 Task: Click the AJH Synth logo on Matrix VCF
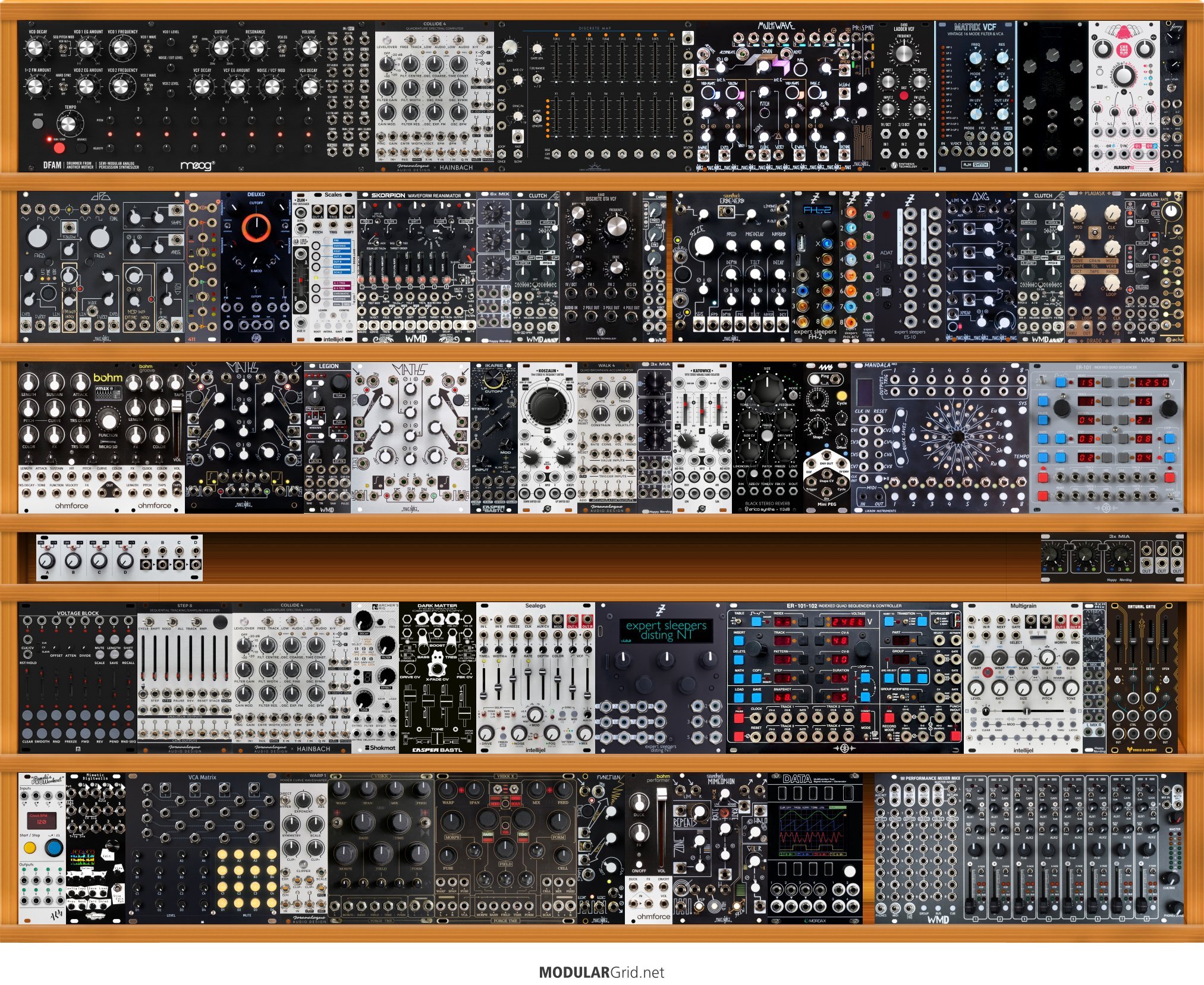(975, 164)
